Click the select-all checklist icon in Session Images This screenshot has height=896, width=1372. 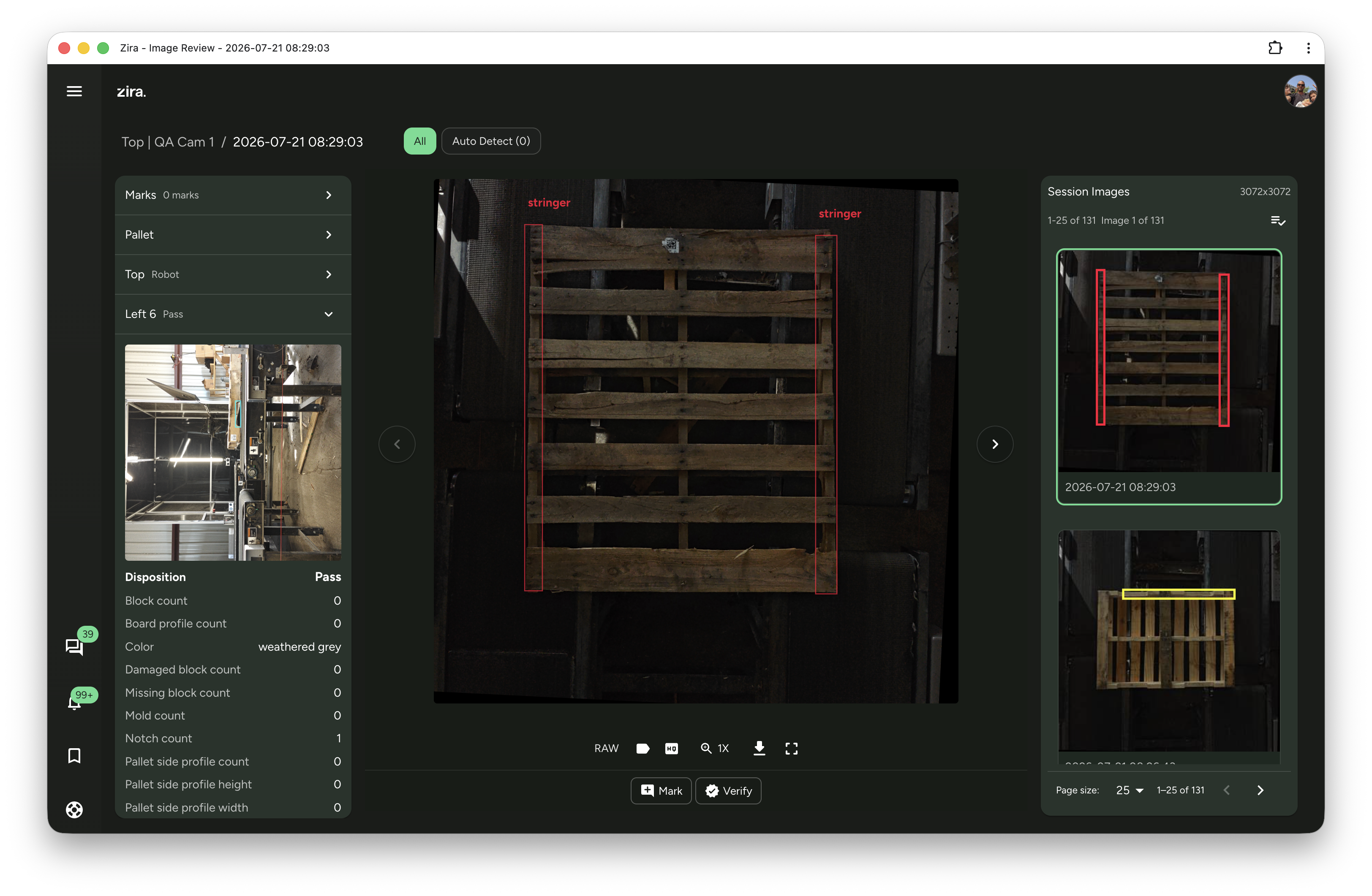(x=1277, y=221)
